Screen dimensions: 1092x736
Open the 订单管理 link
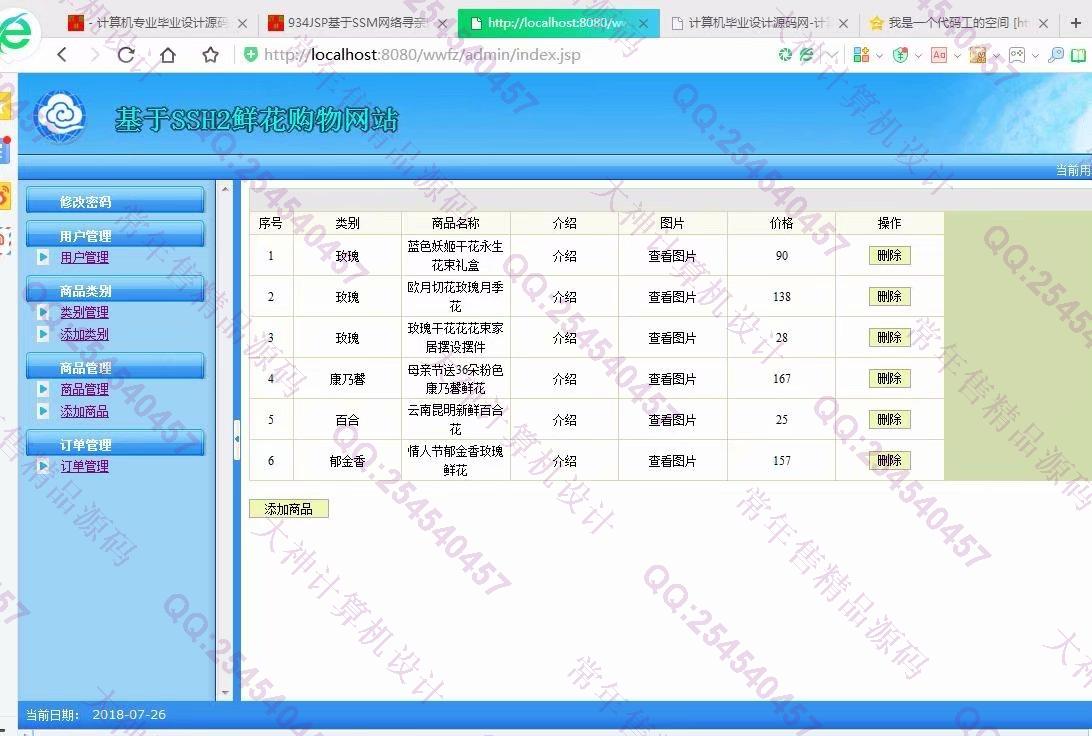point(84,466)
